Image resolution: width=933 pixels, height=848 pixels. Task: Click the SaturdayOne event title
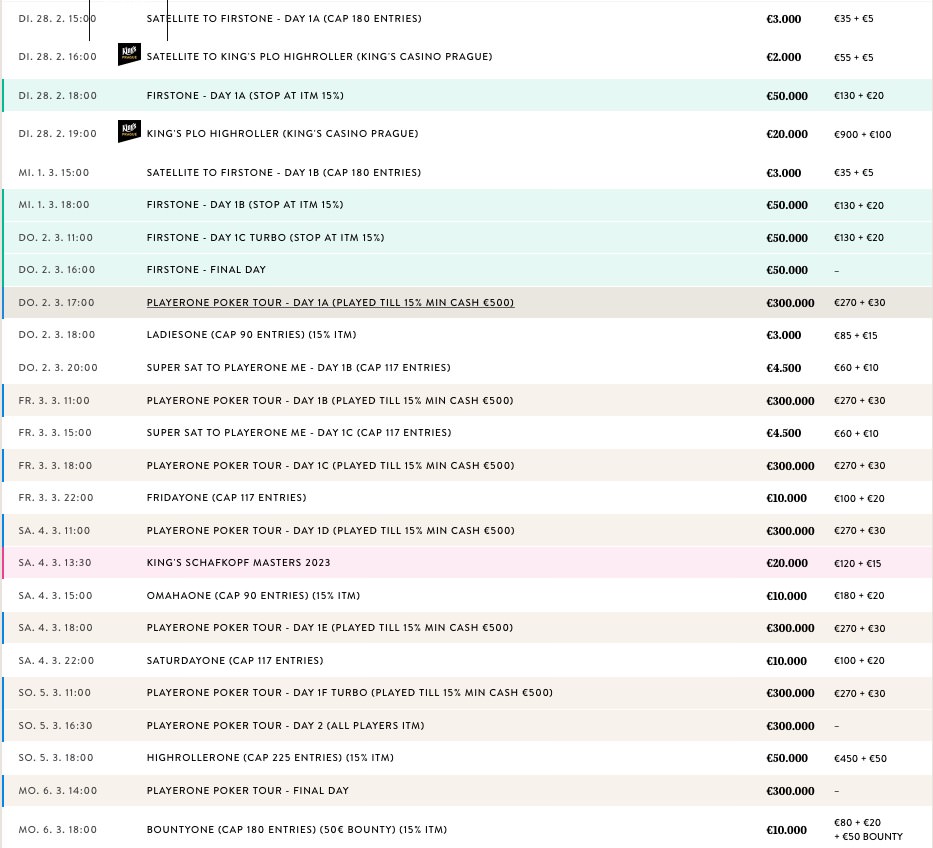tap(235, 661)
